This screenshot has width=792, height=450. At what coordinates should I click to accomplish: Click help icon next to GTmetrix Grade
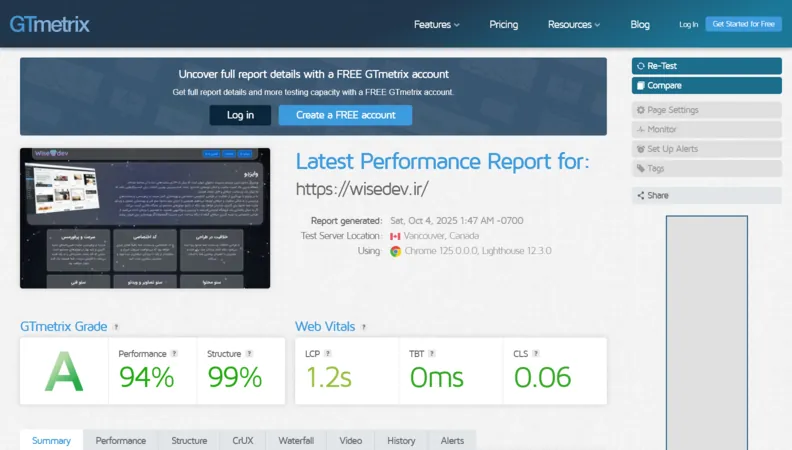(x=116, y=327)
